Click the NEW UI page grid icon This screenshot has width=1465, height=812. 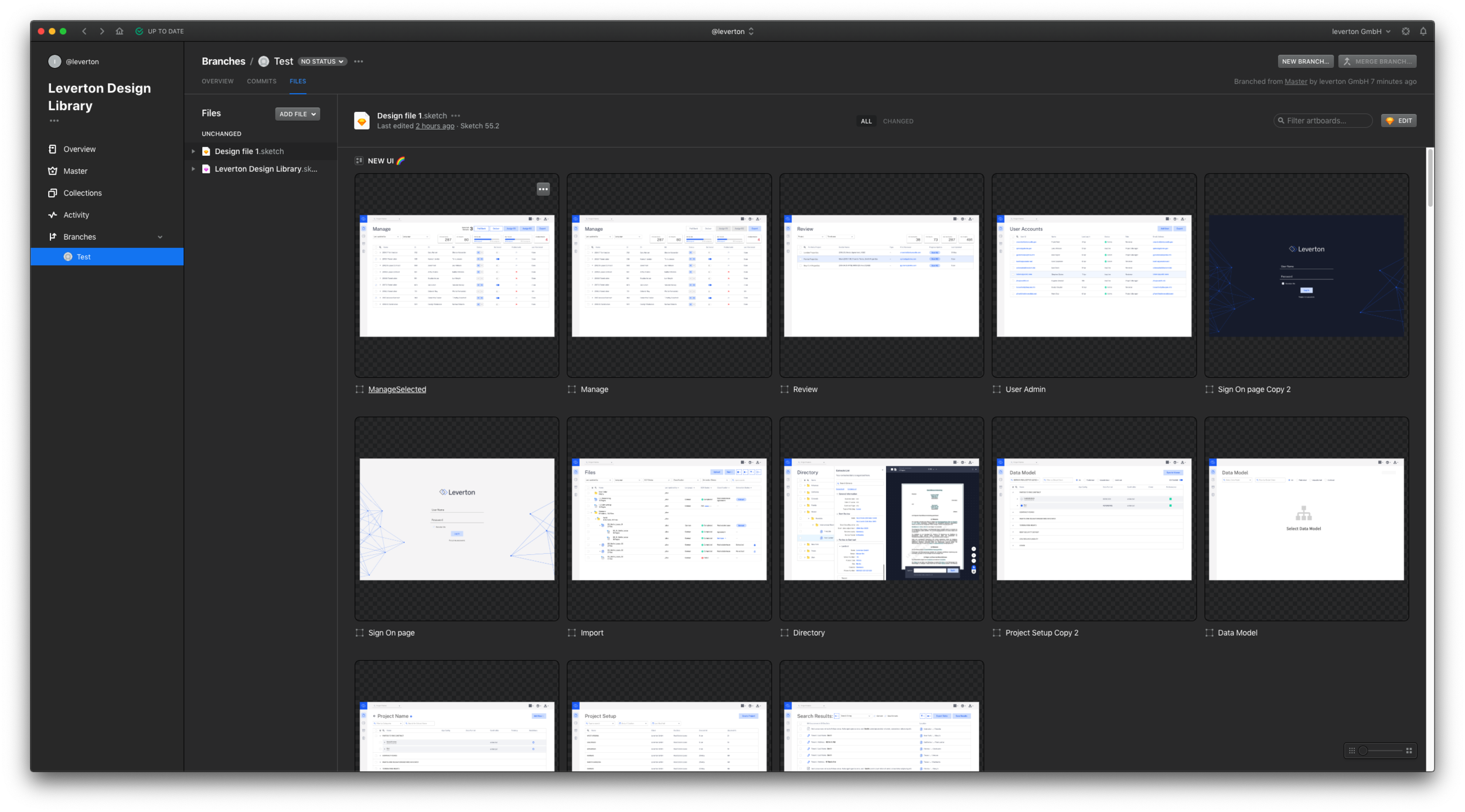[359, 161]
